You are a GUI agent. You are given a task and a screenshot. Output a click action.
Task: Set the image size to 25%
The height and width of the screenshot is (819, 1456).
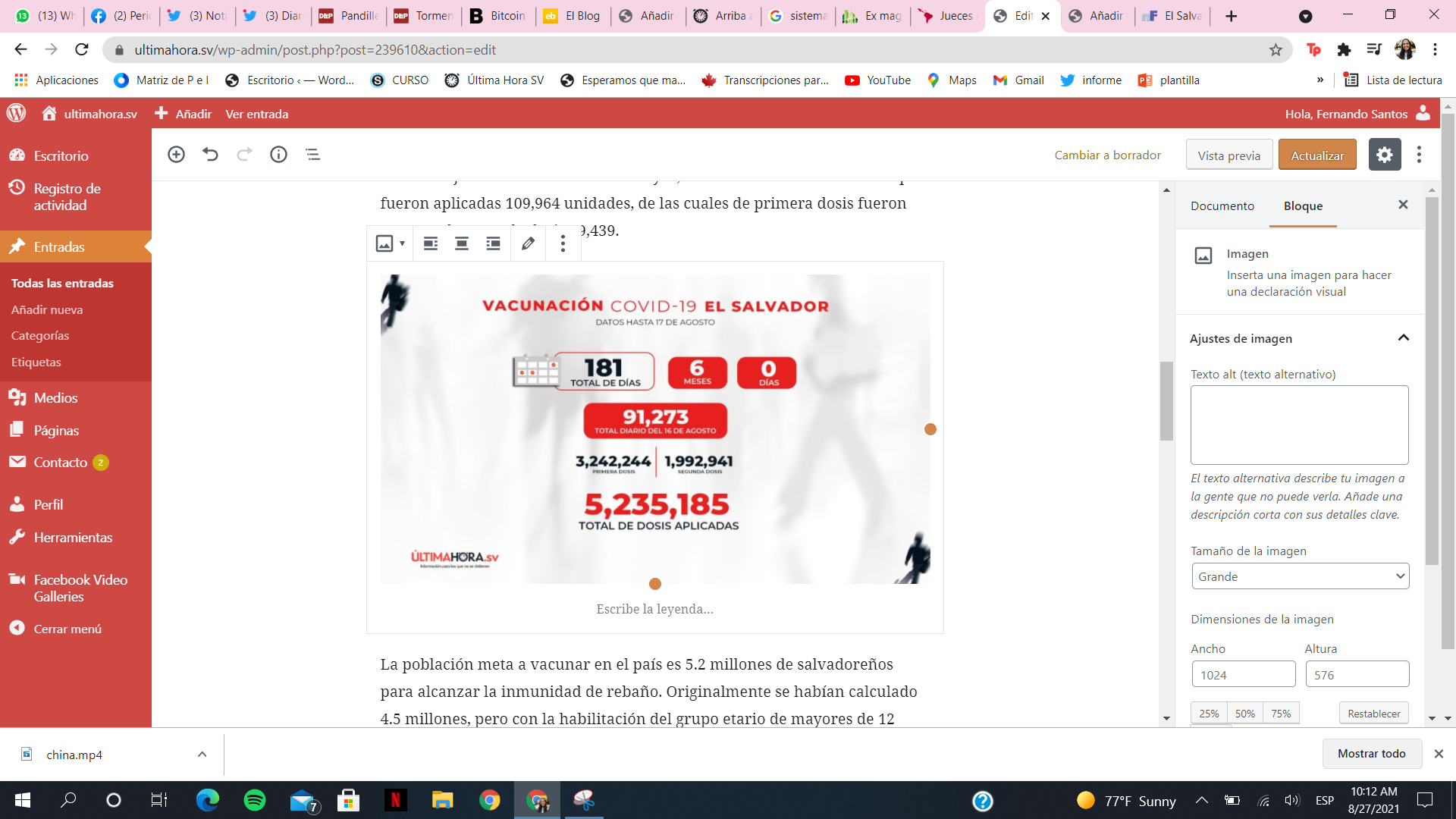[1209, 714]
